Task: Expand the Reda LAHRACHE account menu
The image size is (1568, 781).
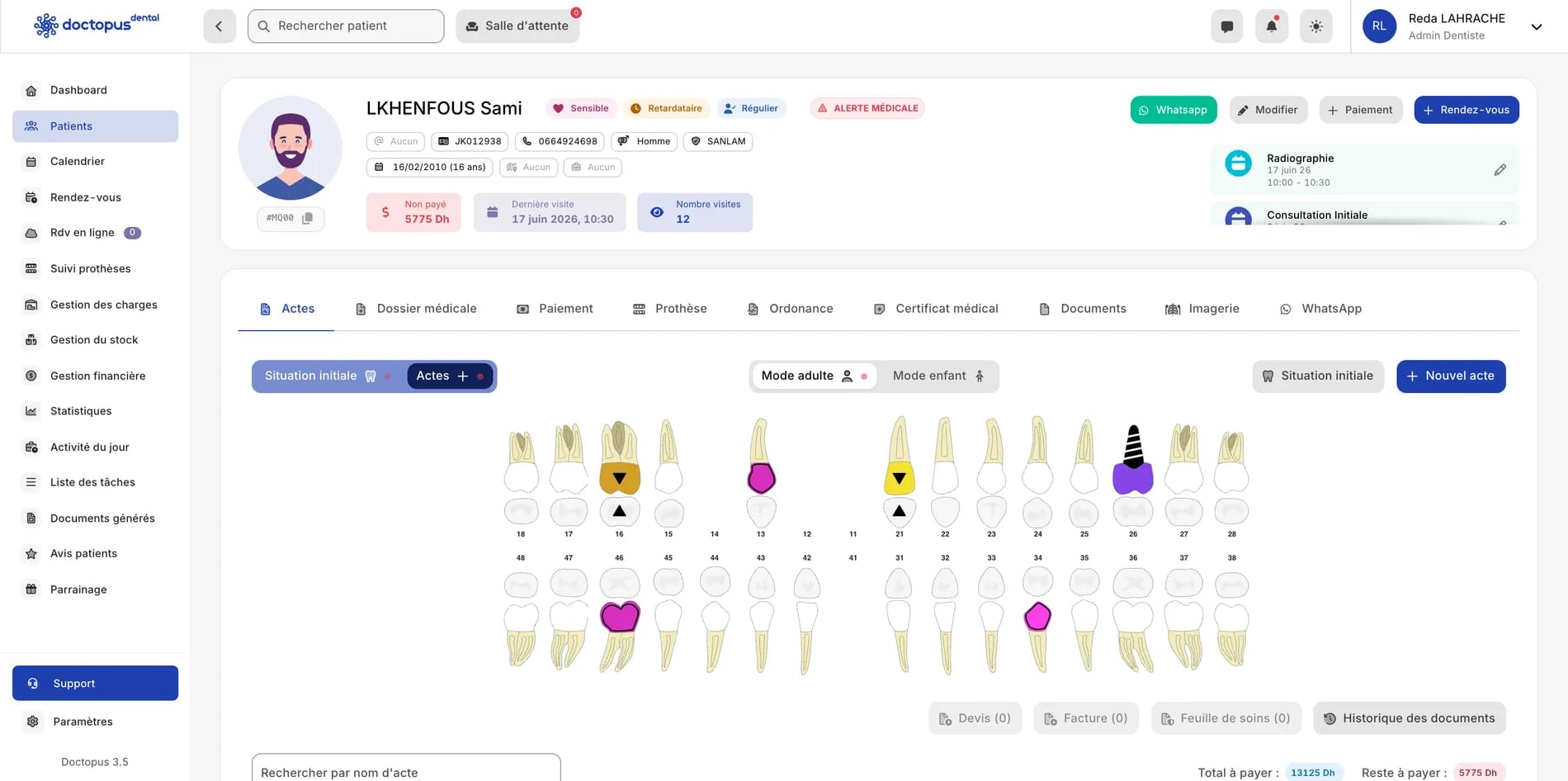Action: [1537, 26]
